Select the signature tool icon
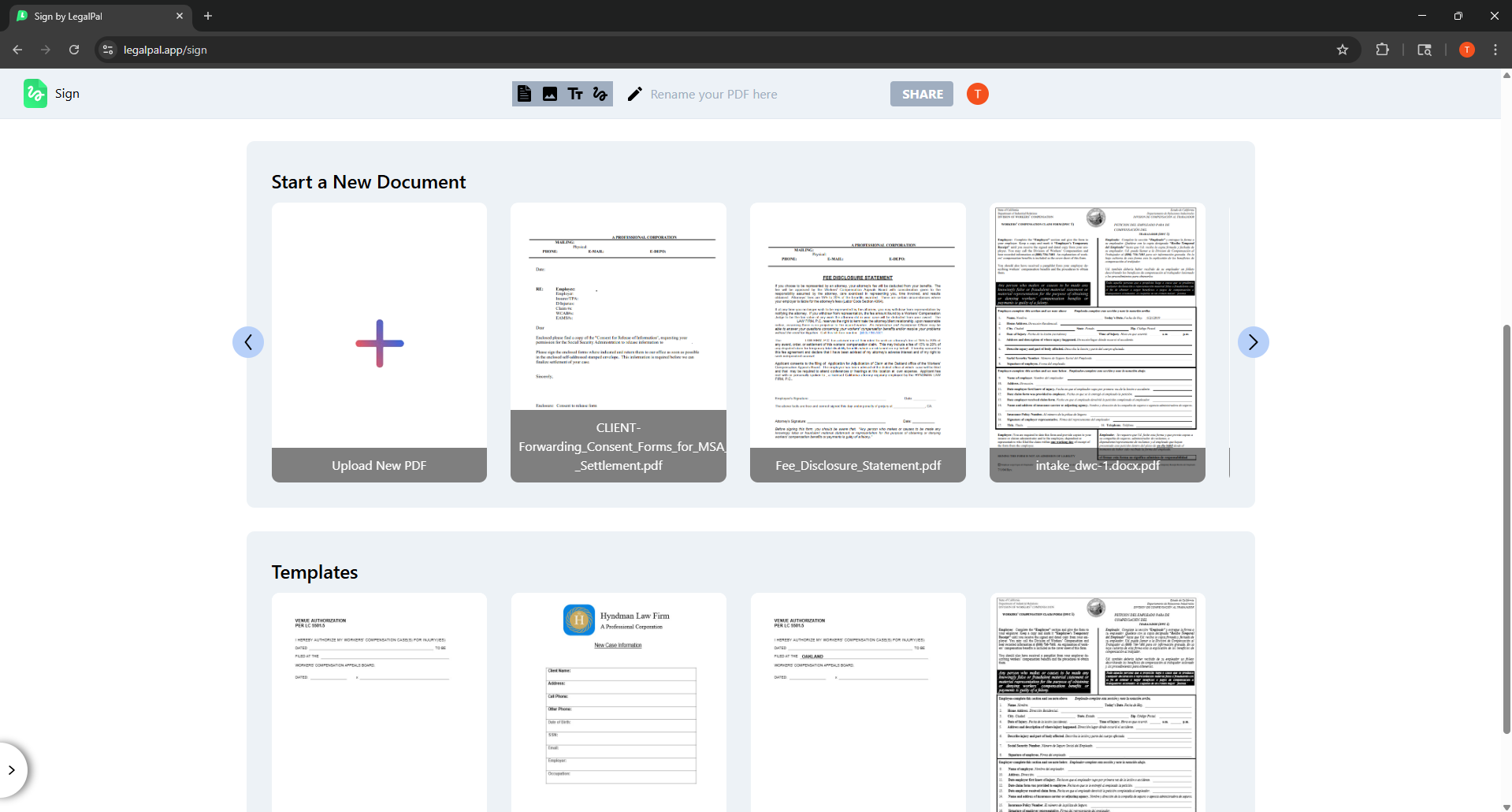 [x=600, y=94]
